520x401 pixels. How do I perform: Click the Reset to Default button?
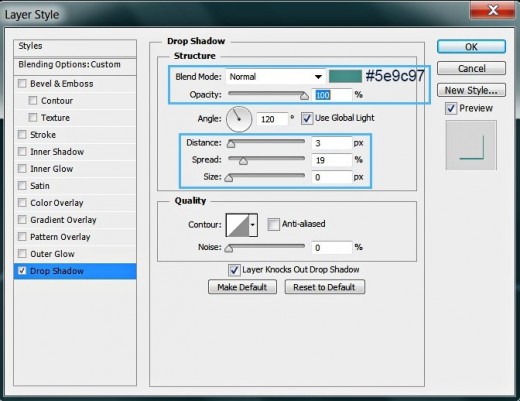click(325, 287)
